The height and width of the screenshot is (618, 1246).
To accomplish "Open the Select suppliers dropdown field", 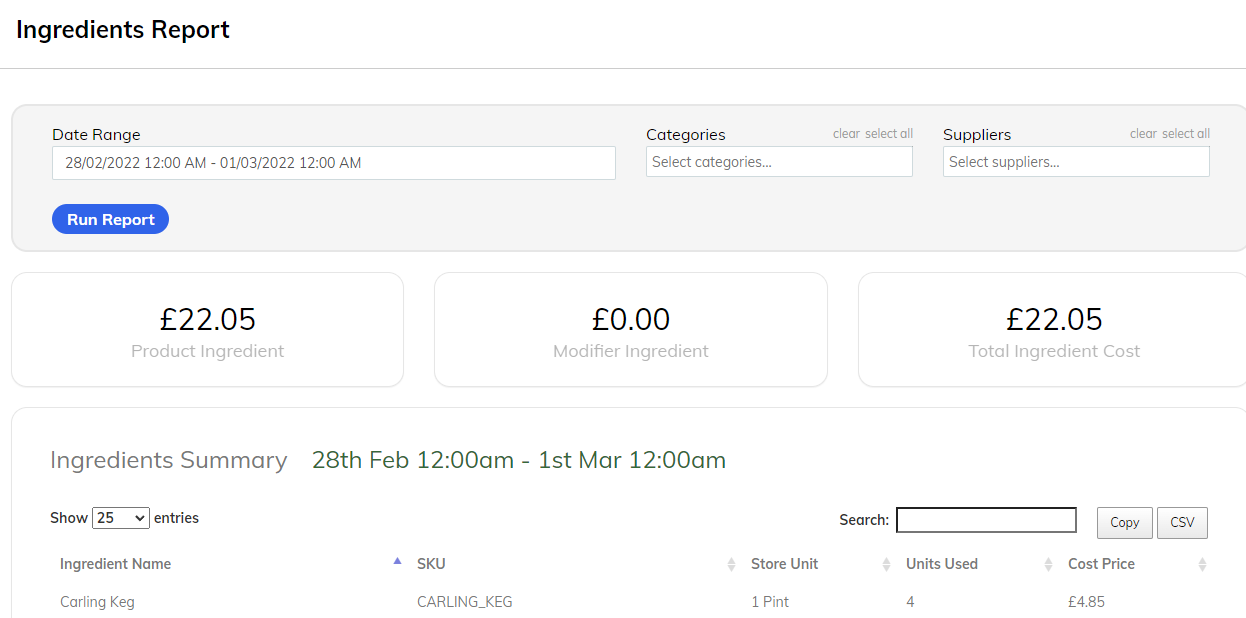I will click(1076, 162).
